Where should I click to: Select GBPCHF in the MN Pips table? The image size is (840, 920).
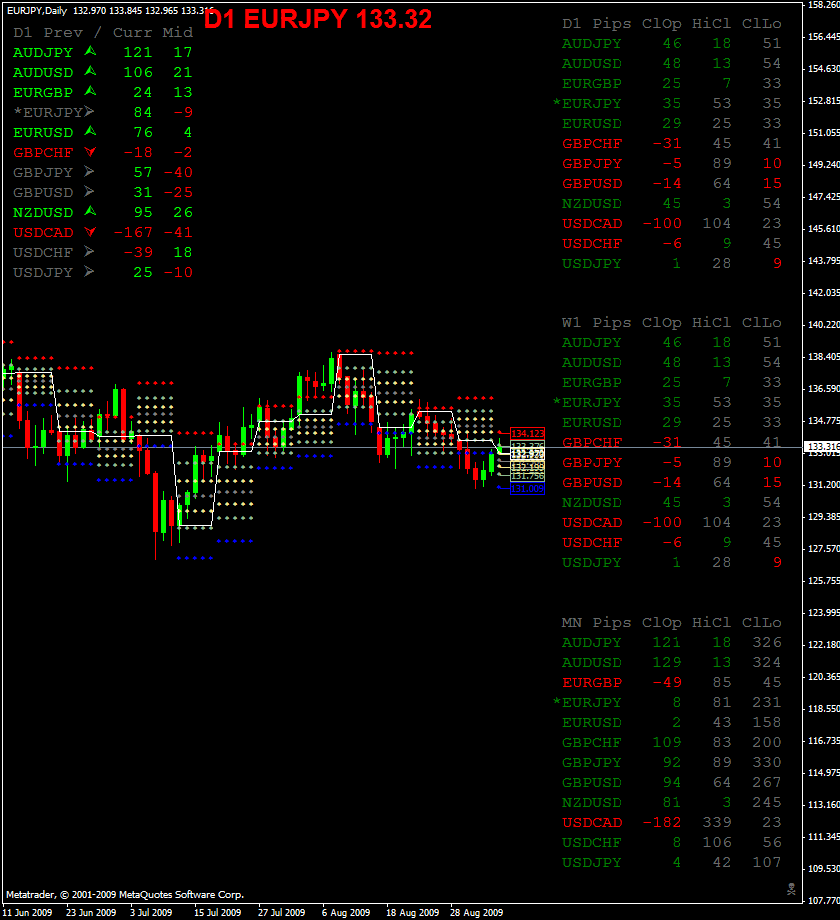[x=592, y=743]
